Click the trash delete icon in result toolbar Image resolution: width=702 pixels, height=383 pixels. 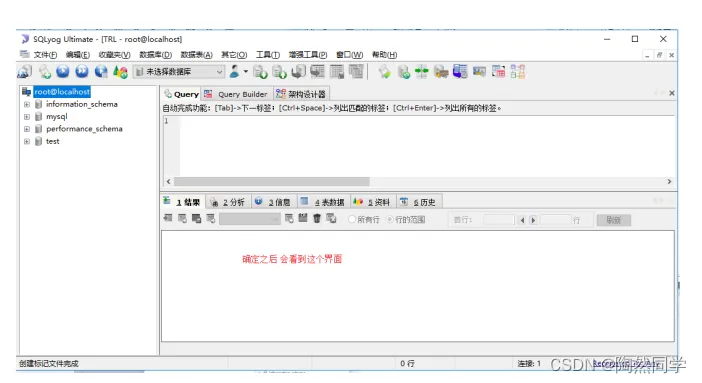(x=317, y=218)
